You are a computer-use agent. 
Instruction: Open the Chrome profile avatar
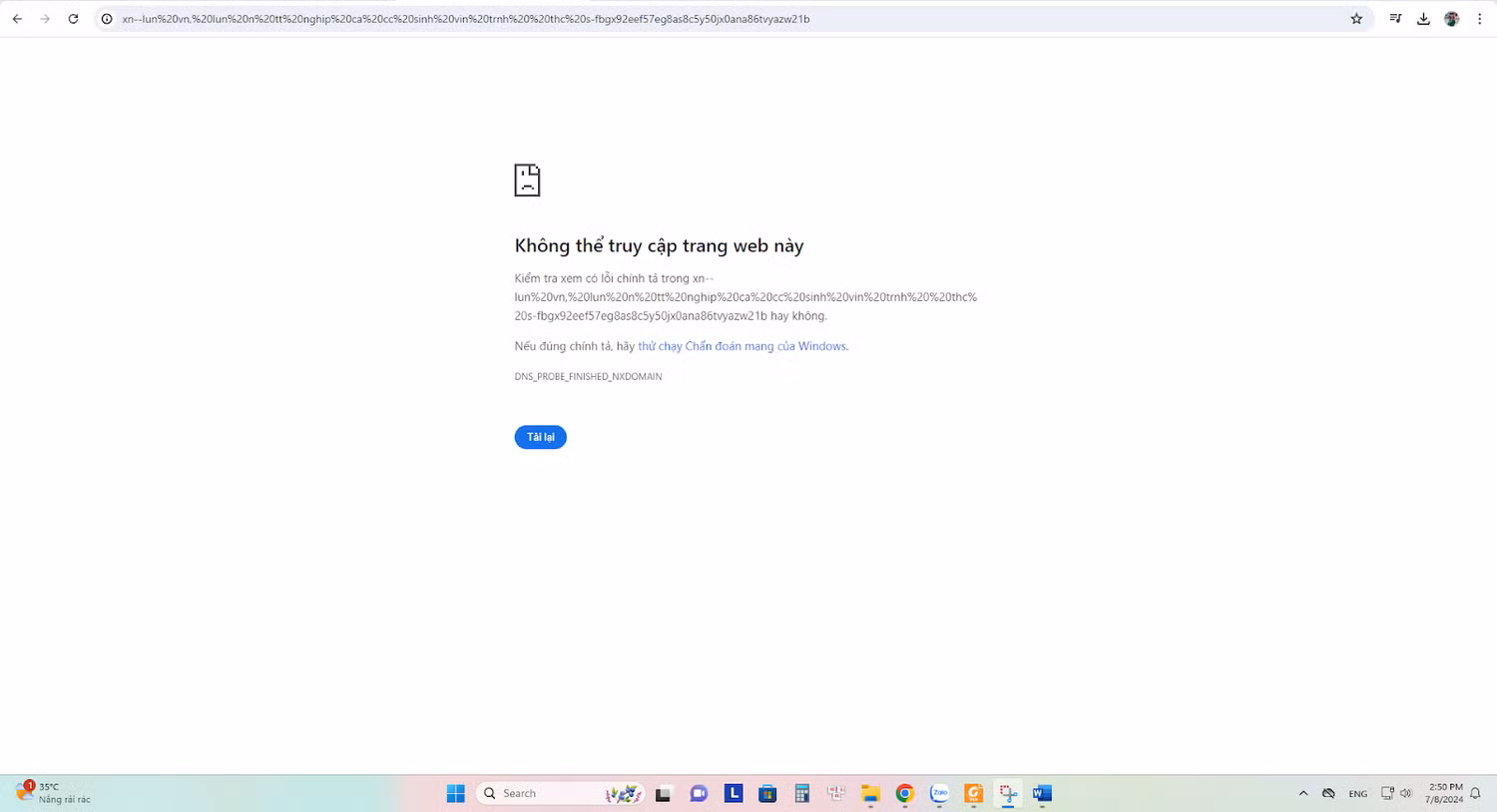pyautogui.click(x=1451, y=19)
